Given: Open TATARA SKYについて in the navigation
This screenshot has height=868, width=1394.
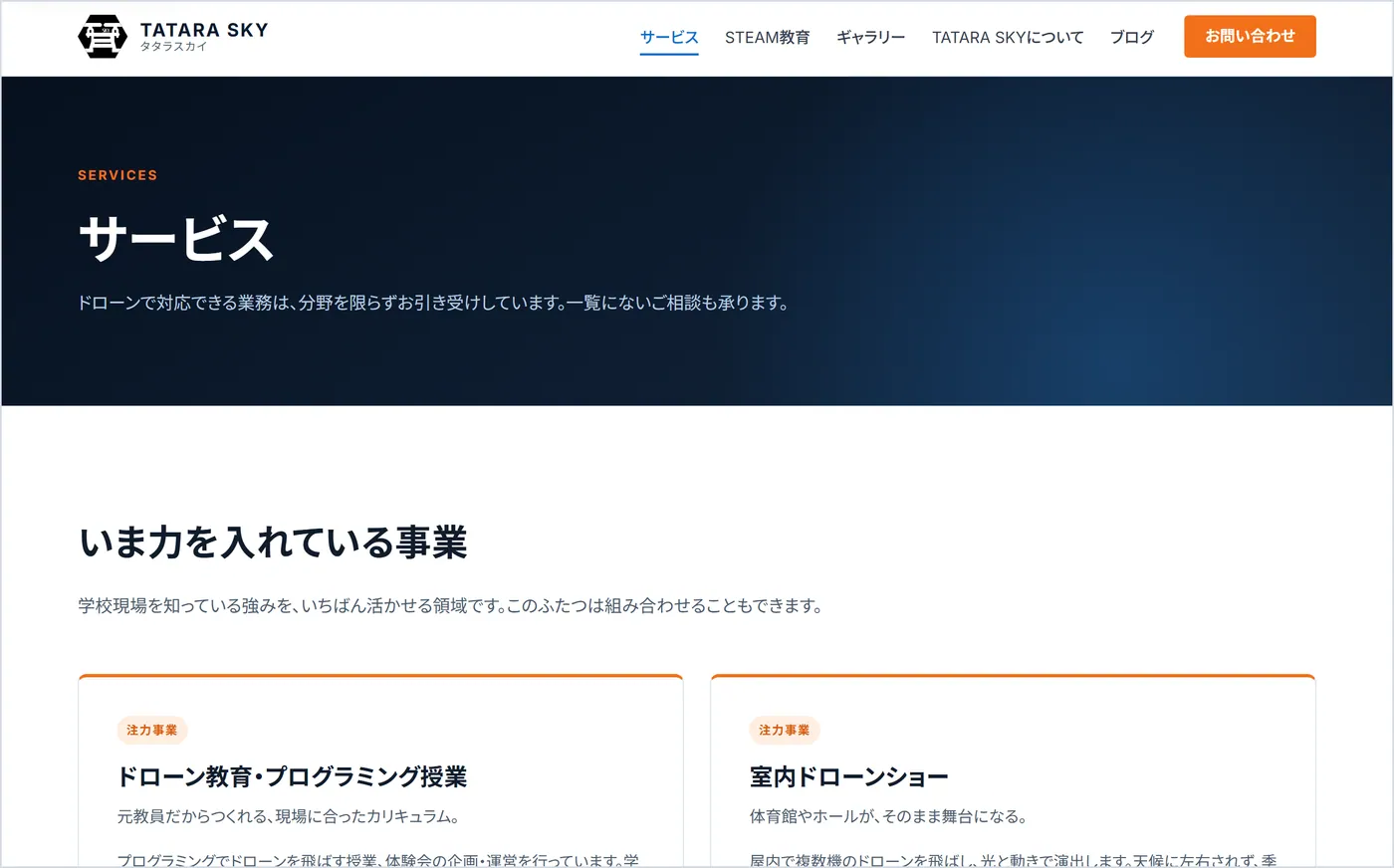Looking at the screenshot, I should (1008, 37).
